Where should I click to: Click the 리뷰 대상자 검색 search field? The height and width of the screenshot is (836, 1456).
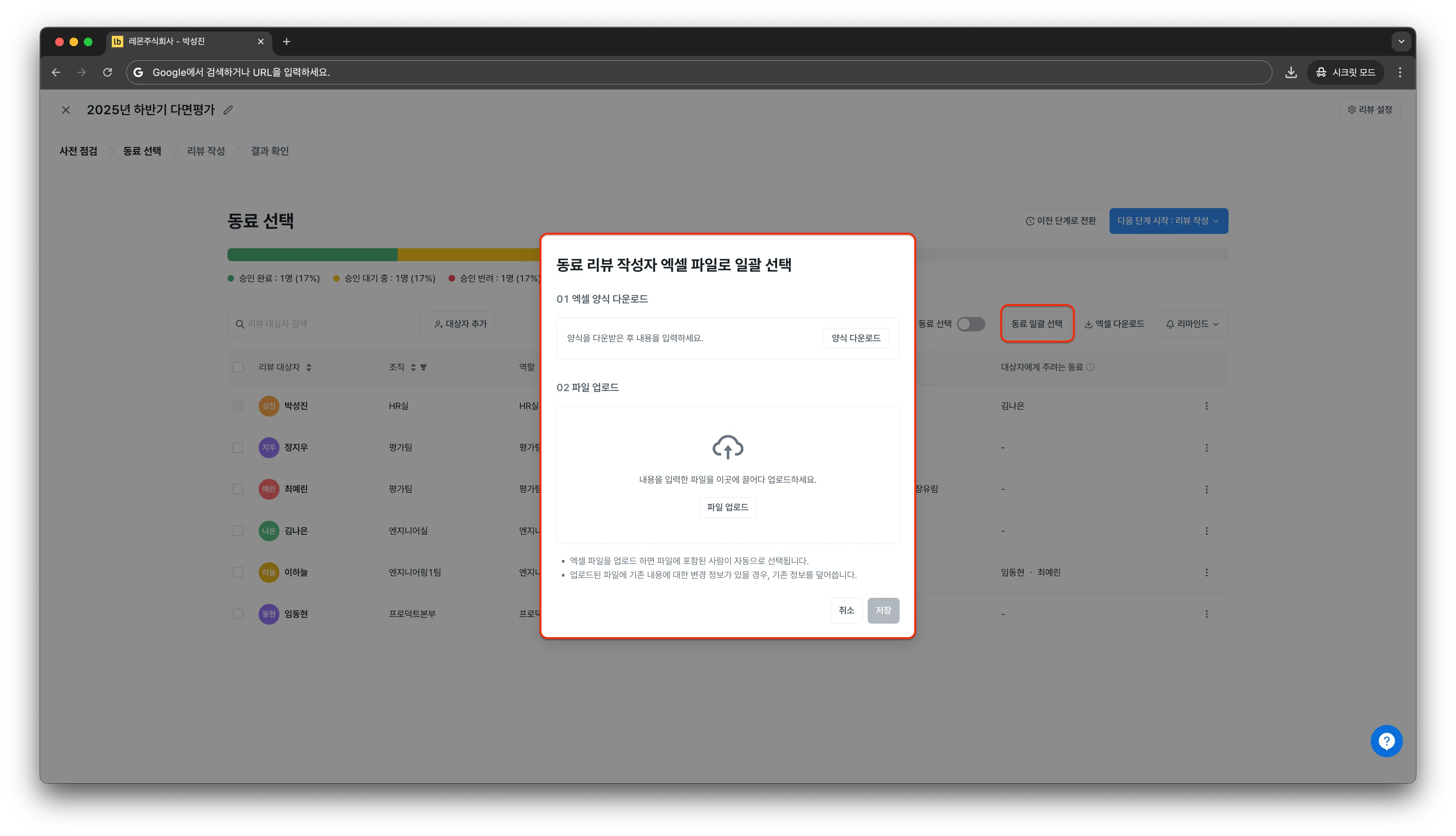click(x=324, y=324)
